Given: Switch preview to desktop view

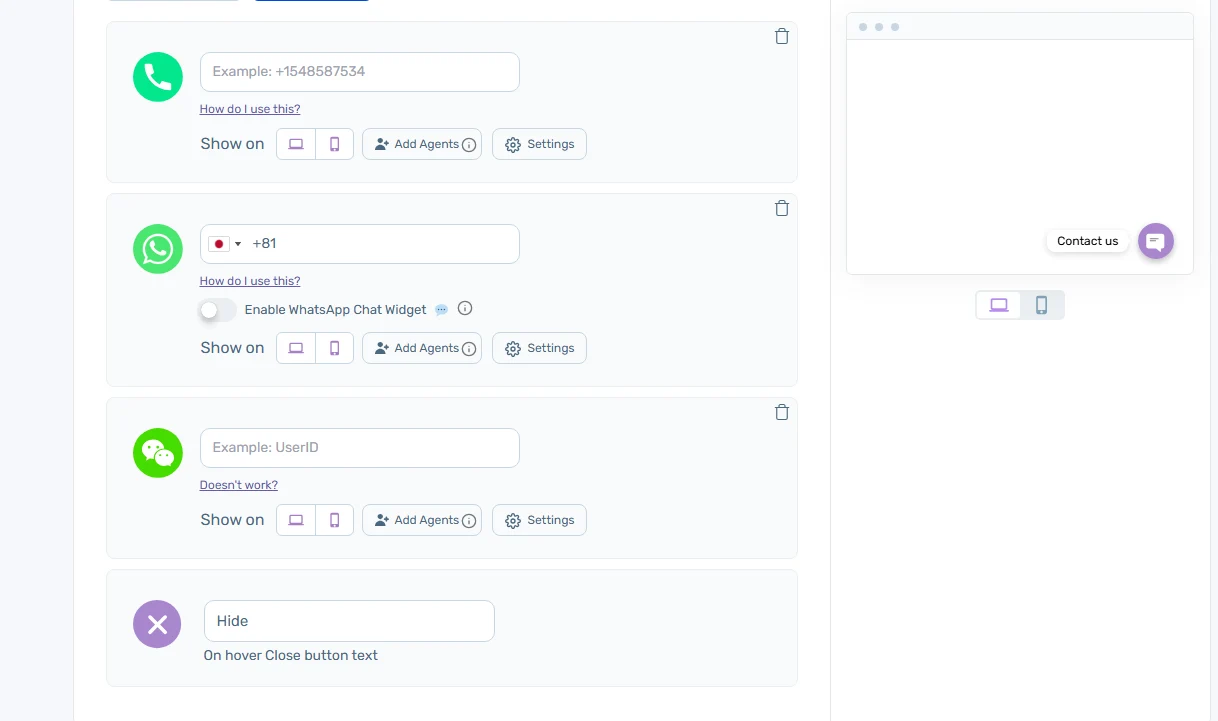Looking at the screenshot, I should (999, 305).
